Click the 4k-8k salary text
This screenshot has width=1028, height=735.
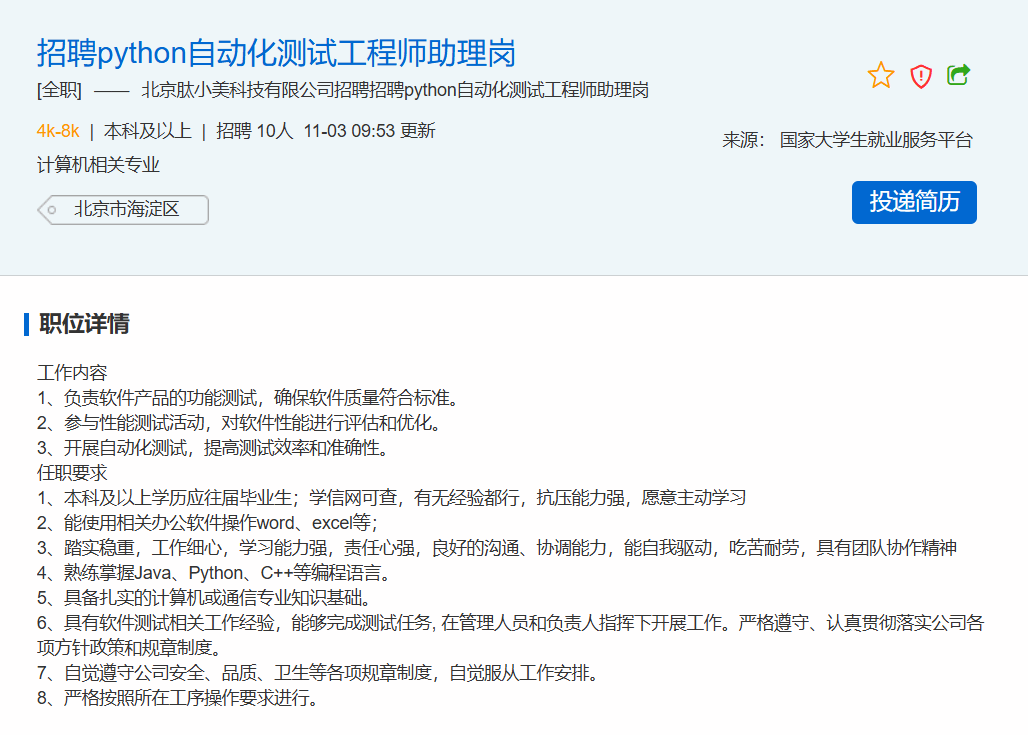click(x=58, y=131)
